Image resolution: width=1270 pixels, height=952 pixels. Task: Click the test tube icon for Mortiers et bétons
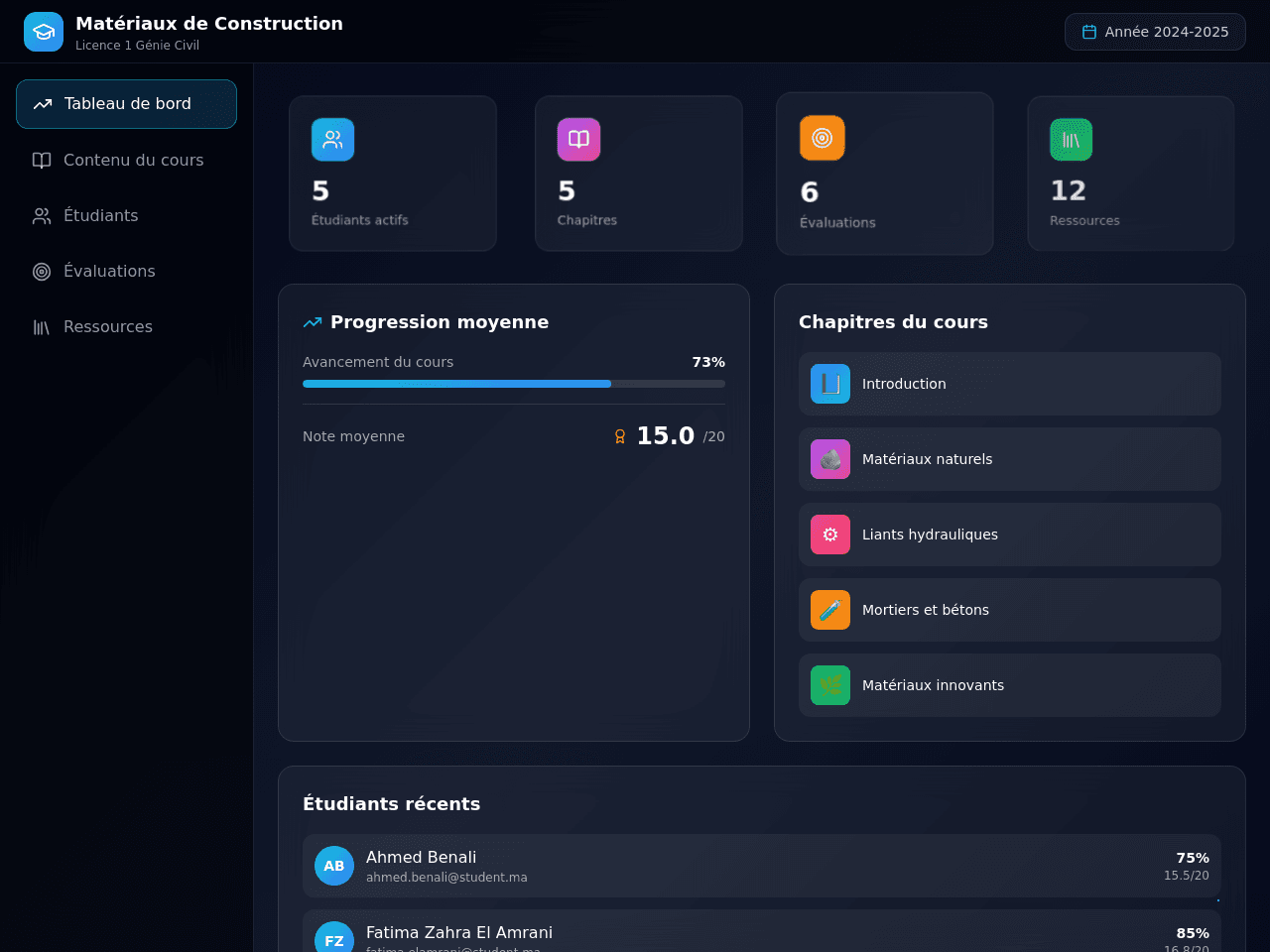point(830,610)
